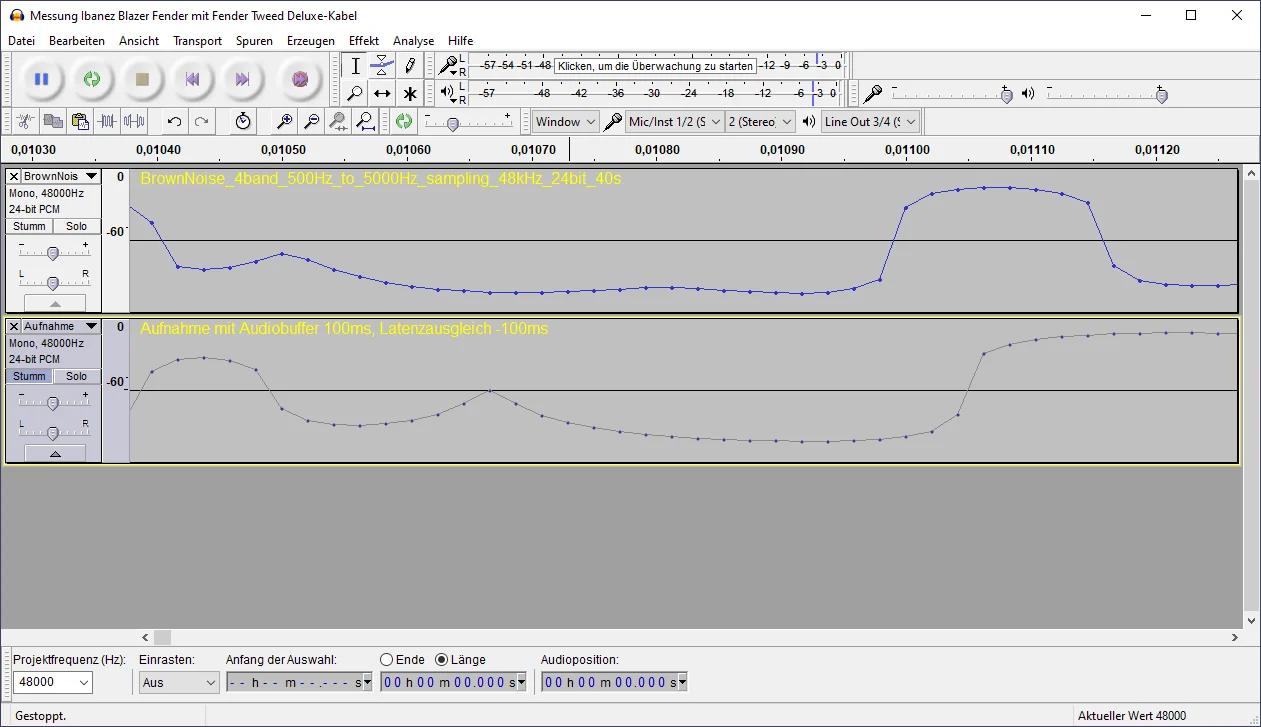Image resolution: width=1261 pixels, height=727 pixels.
Task: Click the Undo arrow icon
Action: point(174,122)
